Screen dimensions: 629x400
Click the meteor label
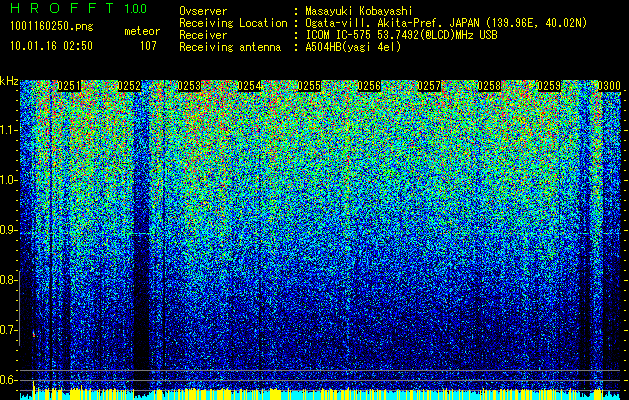coord(142,31)
